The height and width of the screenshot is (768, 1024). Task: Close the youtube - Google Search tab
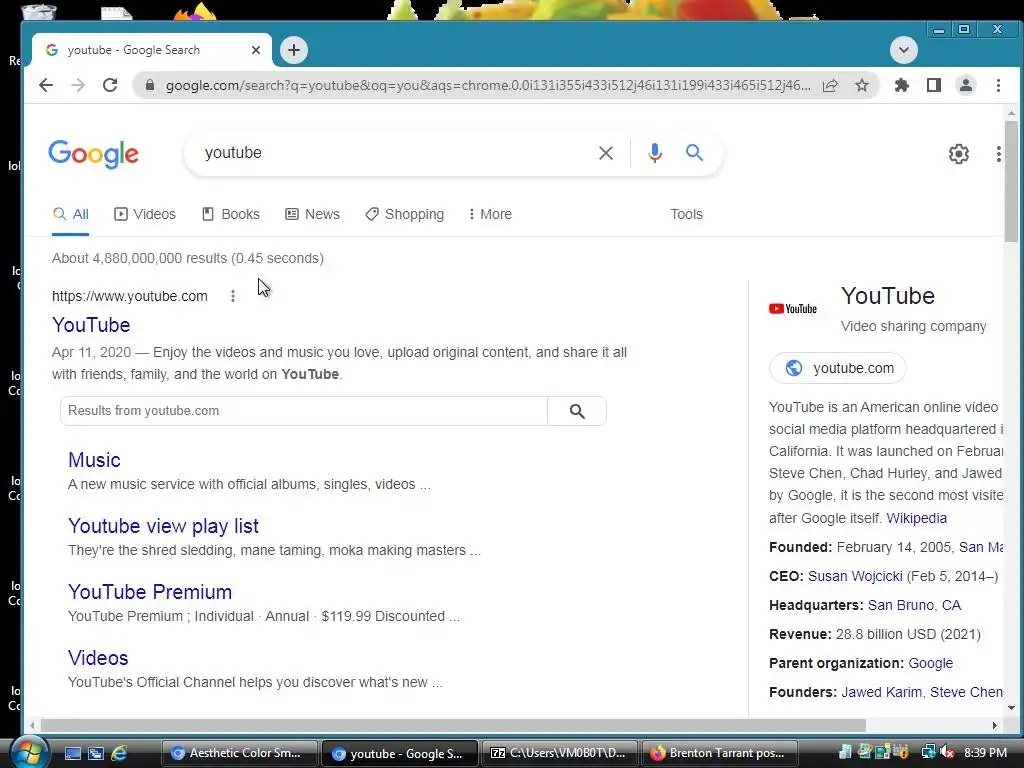[256, 50]
